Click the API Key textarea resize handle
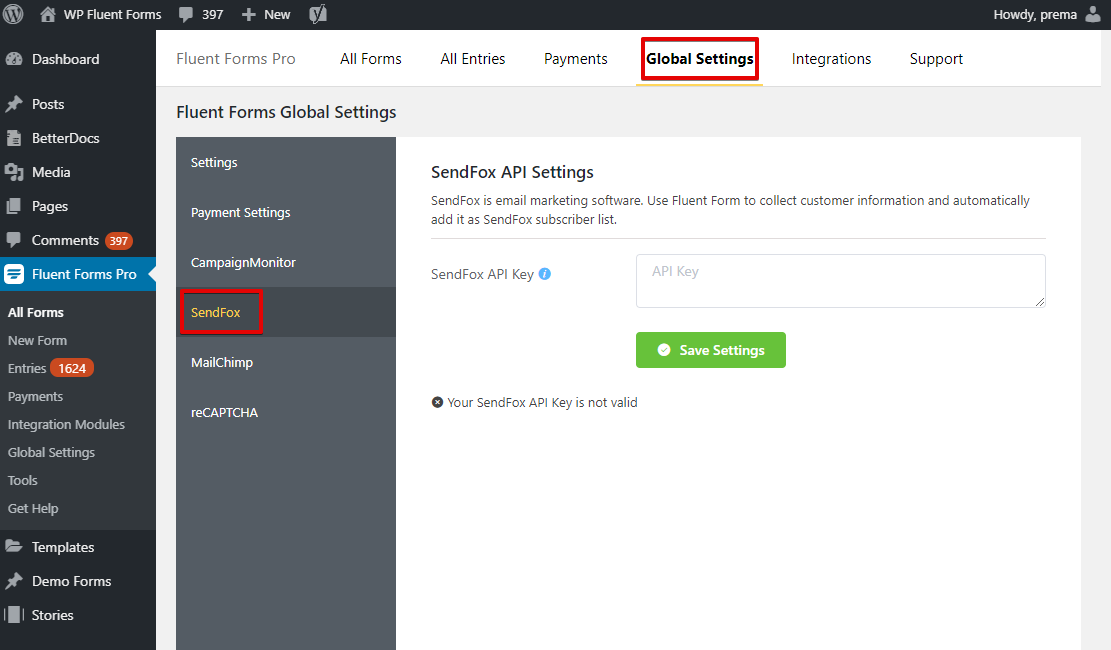Viewport: 1111px width, 650px height. (x=1039, y=302)
